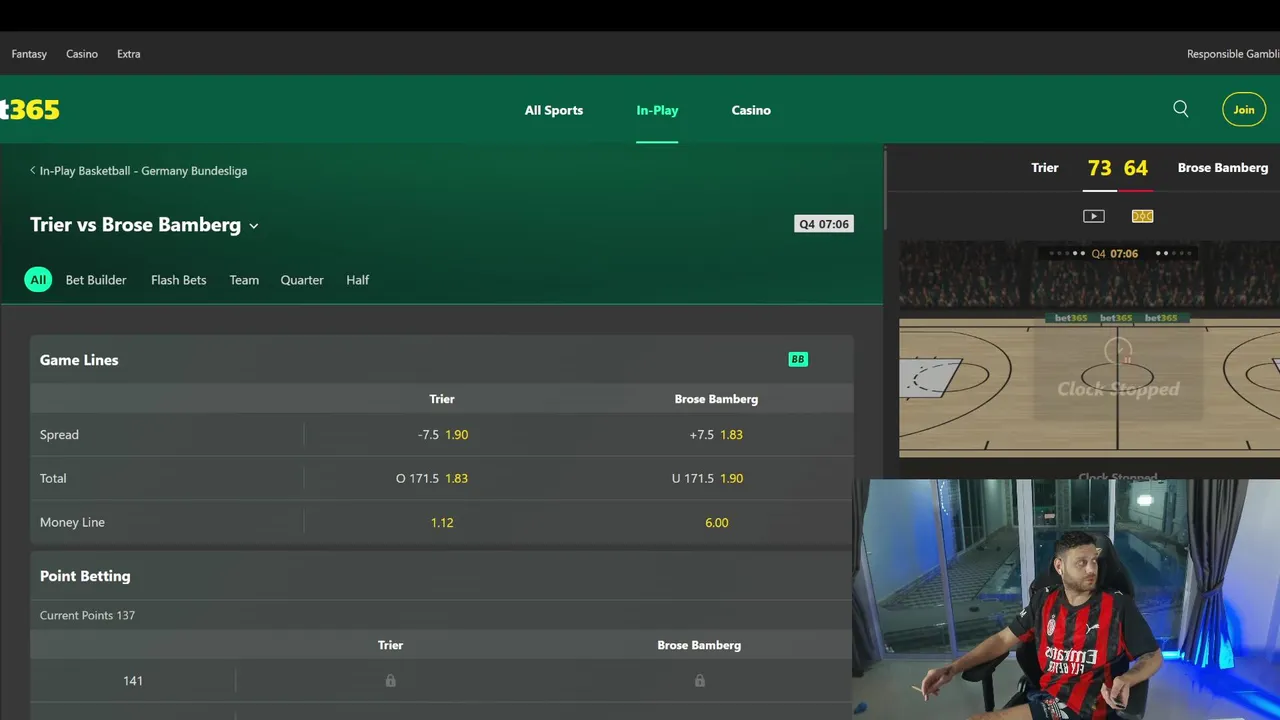Switch to the Quarter markets tab

[x=302, y=280]
